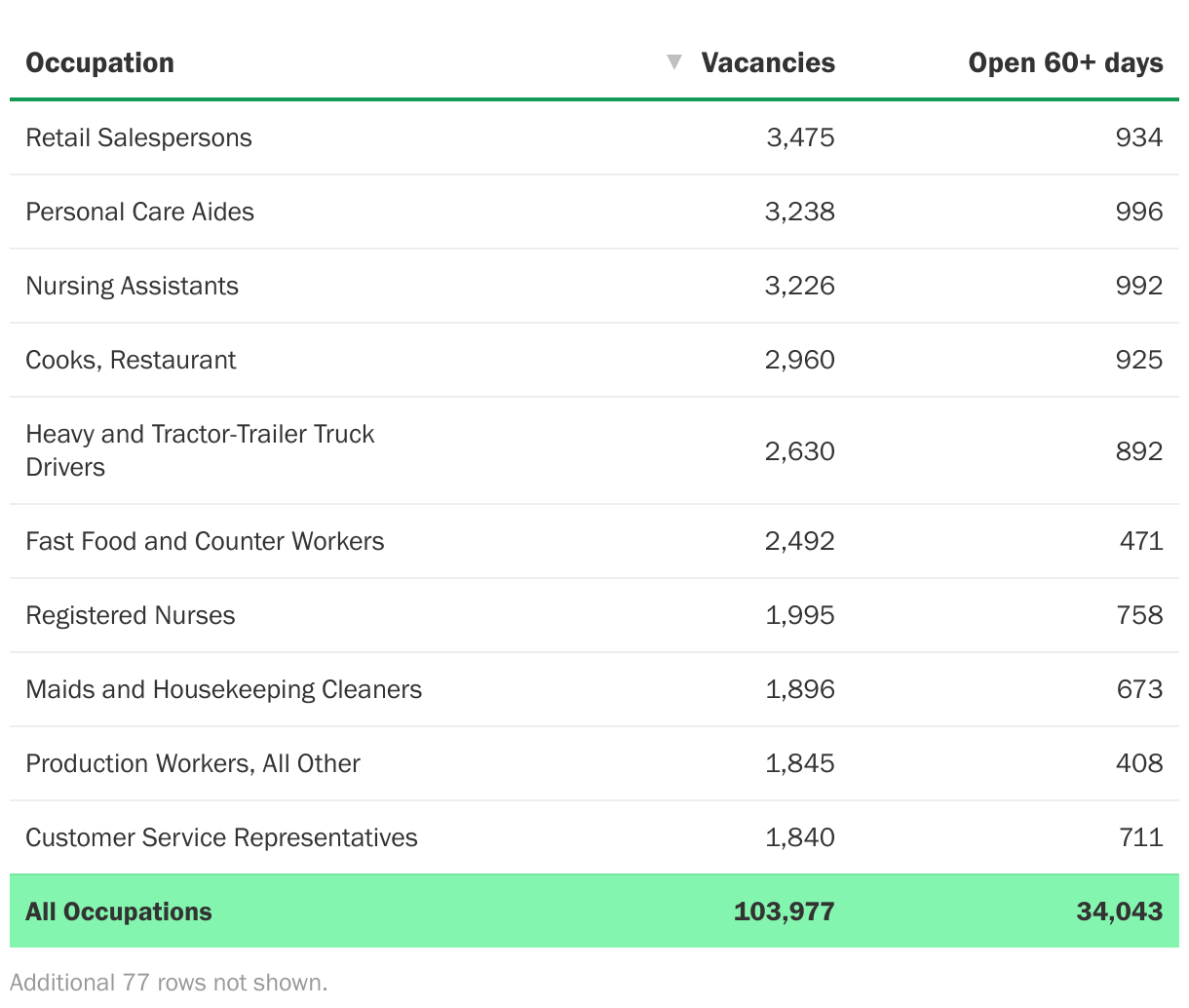The height and width of the screenshot is (1008, 1189).
Task: Select the Retail Salespersons row
Action: click(x=138, y=137)
